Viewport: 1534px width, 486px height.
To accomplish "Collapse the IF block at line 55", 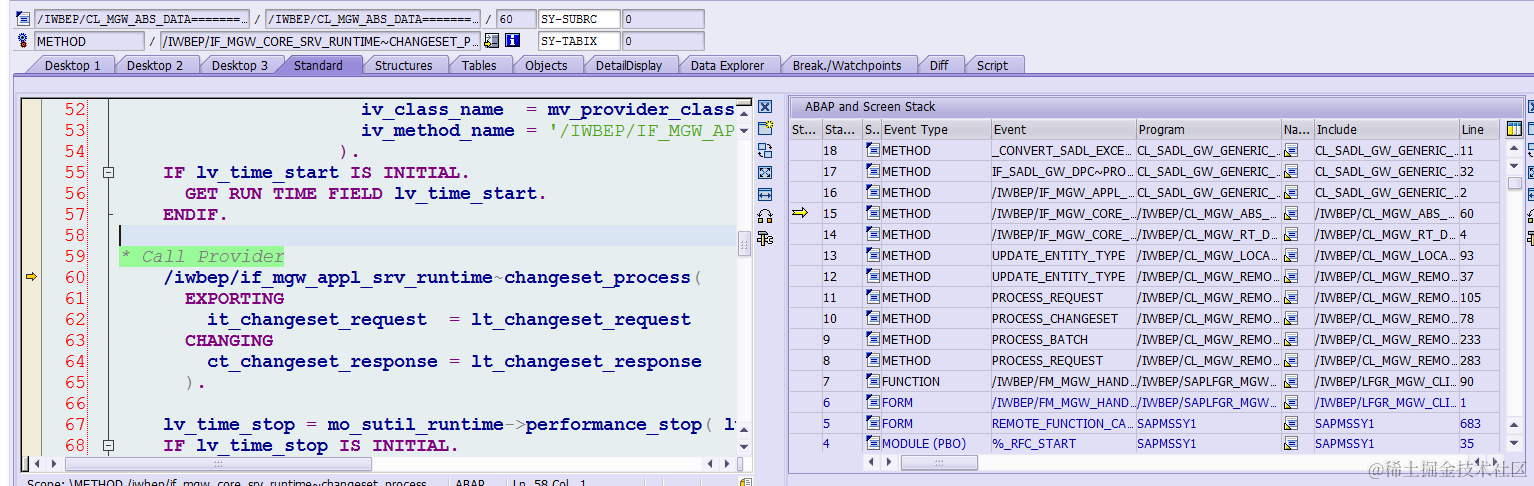I will [x=109, y=173].
